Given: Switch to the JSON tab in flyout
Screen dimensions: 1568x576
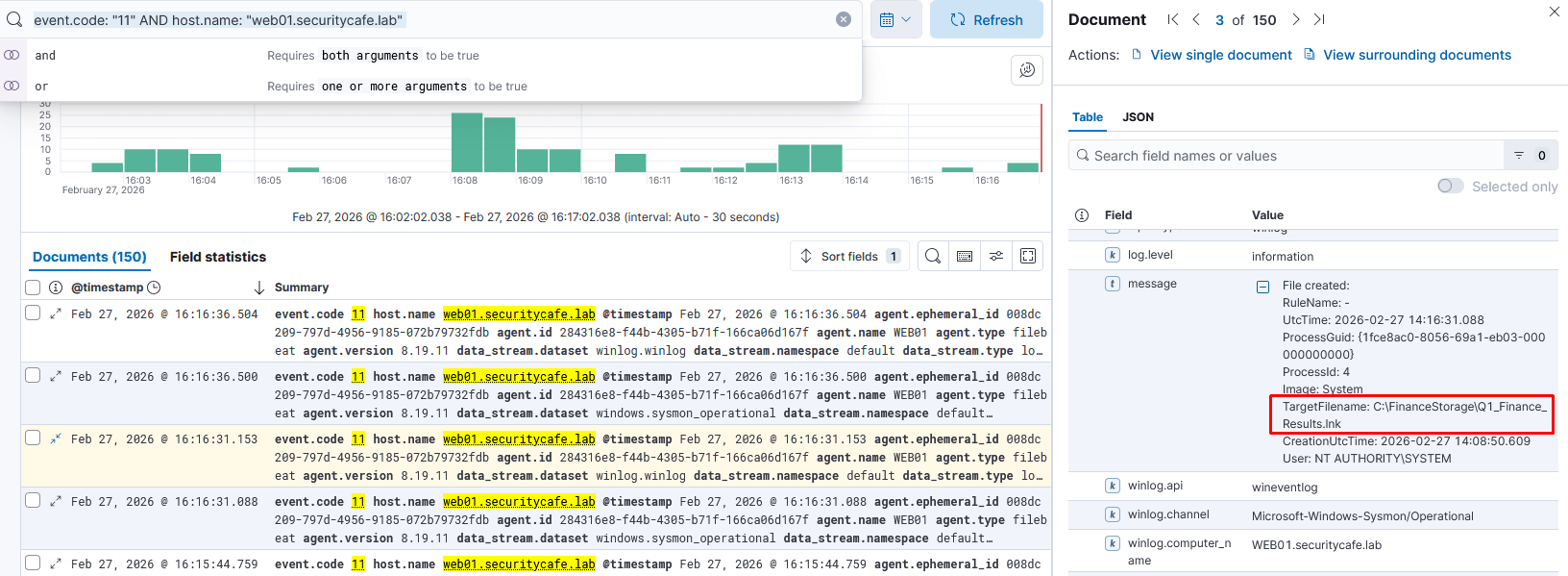Looking at the screenshot, I should point(1139,117).
